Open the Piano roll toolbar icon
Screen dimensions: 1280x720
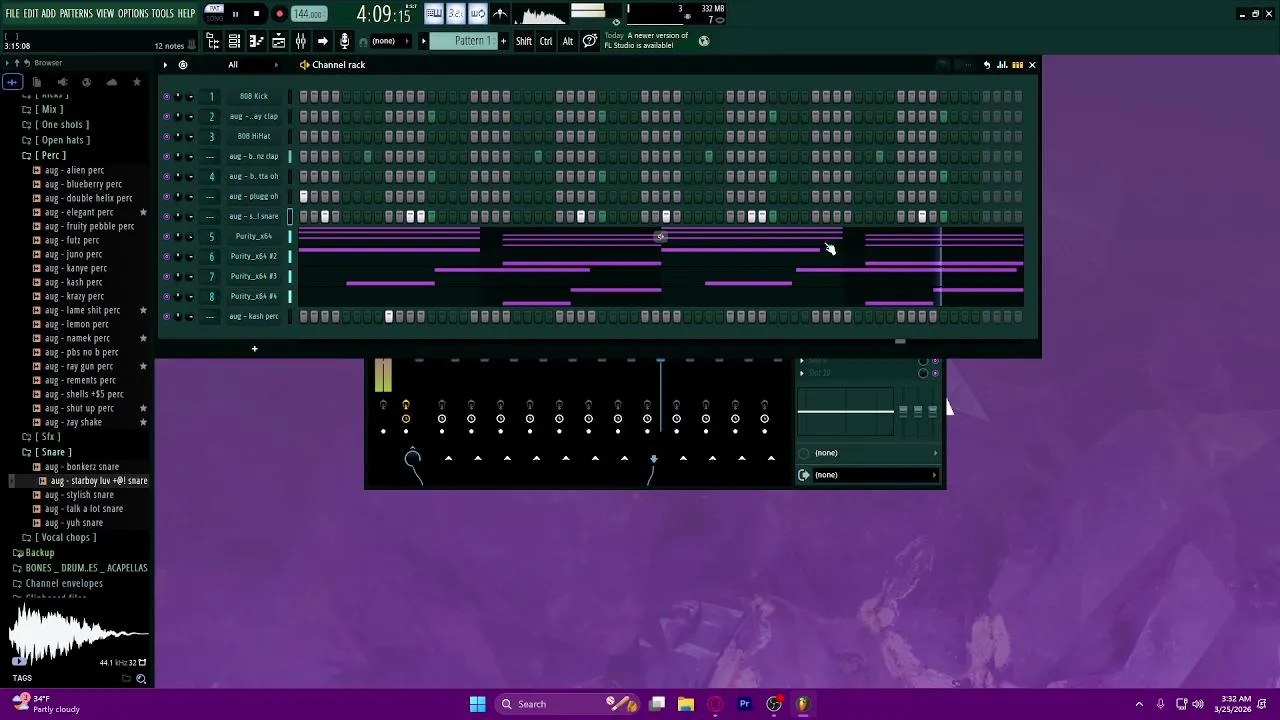point(256,41)
